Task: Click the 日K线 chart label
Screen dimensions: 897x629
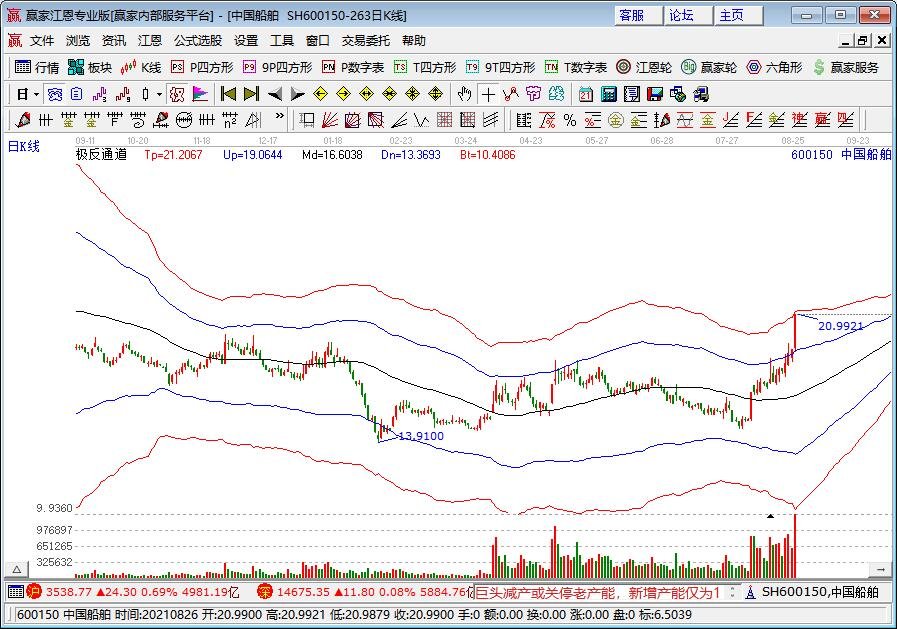Action: [x=23, y=146]
